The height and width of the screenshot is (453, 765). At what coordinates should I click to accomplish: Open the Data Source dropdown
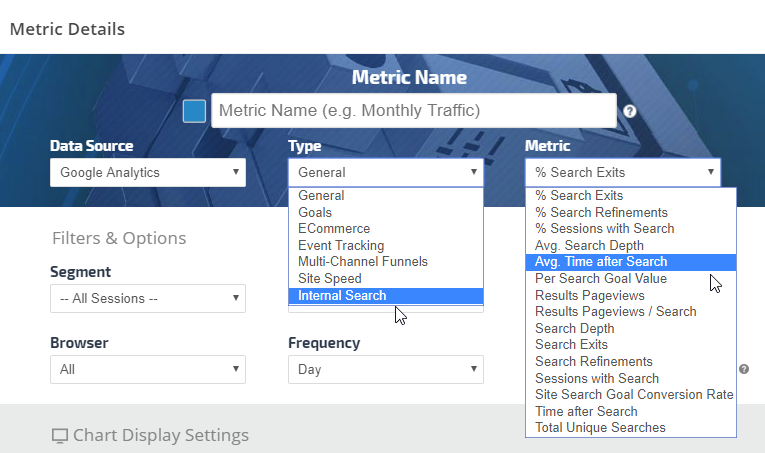click(x=147, y=172)
